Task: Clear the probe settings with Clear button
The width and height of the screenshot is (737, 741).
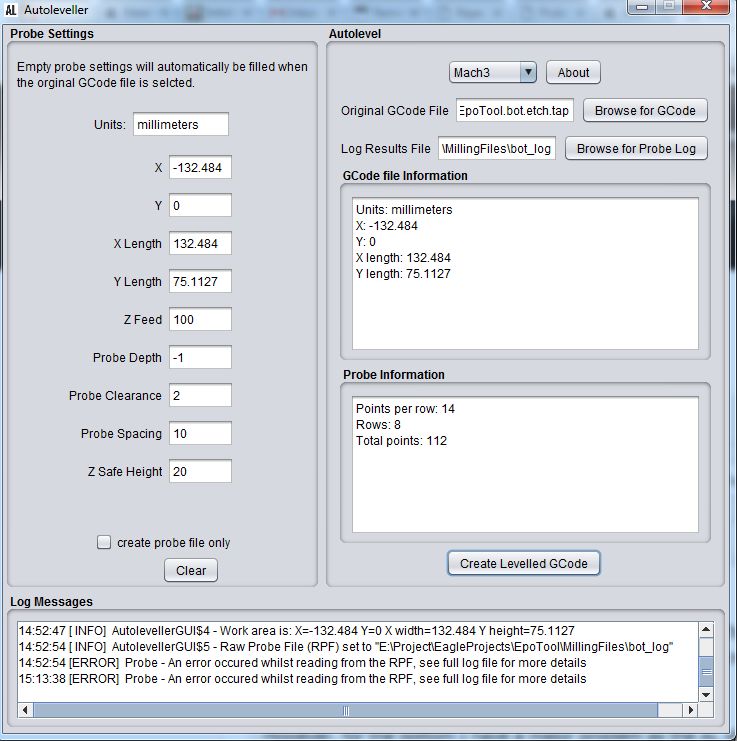Action: click(x=190, y=570)
